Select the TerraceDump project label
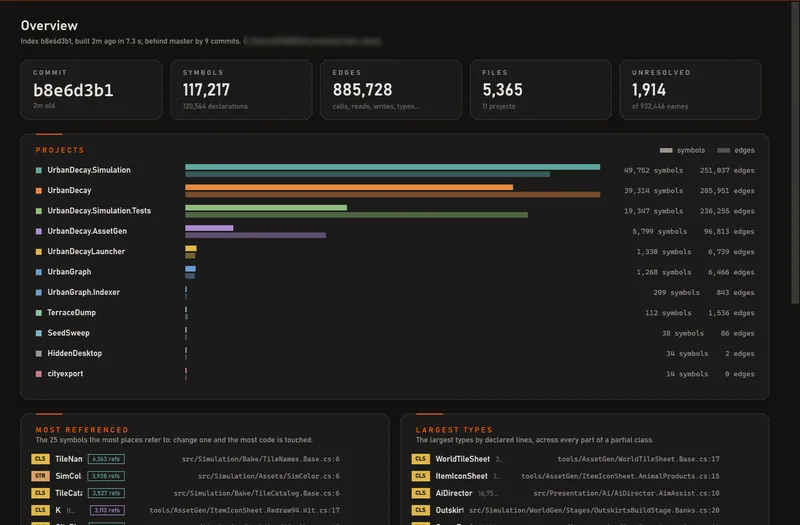The image size is (800, 525). [x=71, y=313]
